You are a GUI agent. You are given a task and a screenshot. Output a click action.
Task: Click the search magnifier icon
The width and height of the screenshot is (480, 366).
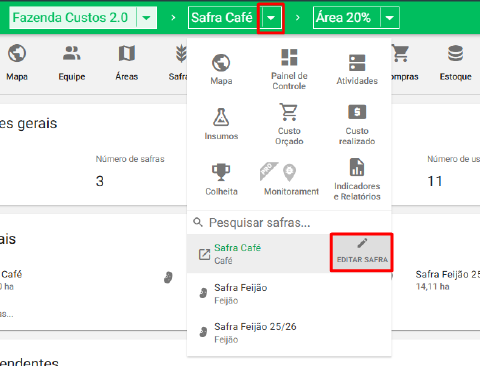[x=198, y=222]
